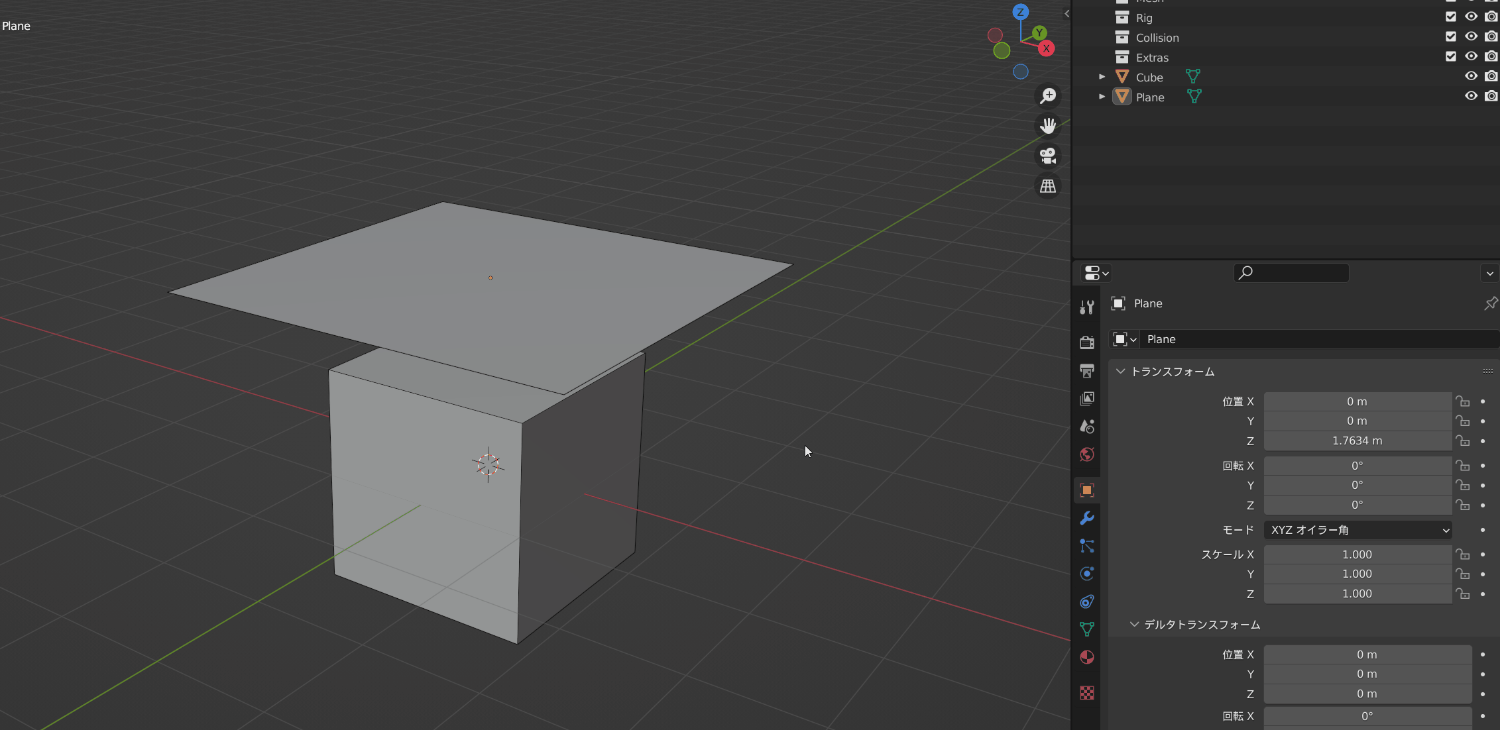Uncheck the Extras collection checkbox

[1451, 57]
